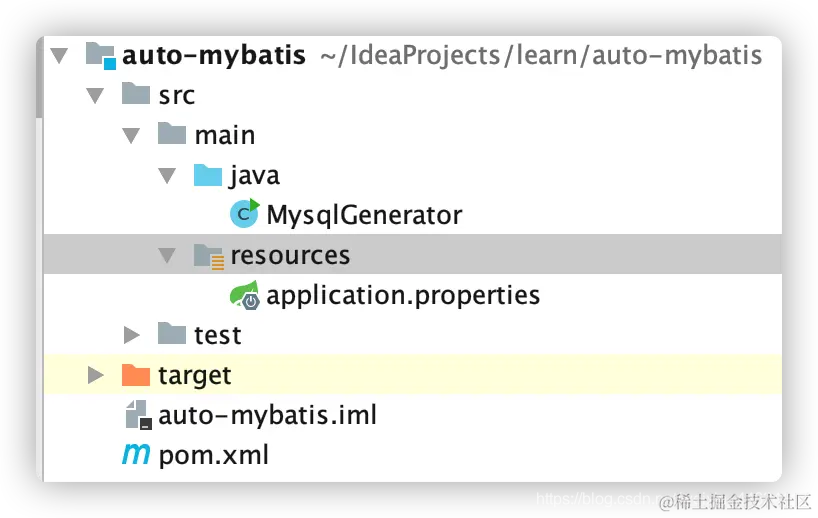
Task: Collapse the main folder arrow
Action: click(131, 136)
